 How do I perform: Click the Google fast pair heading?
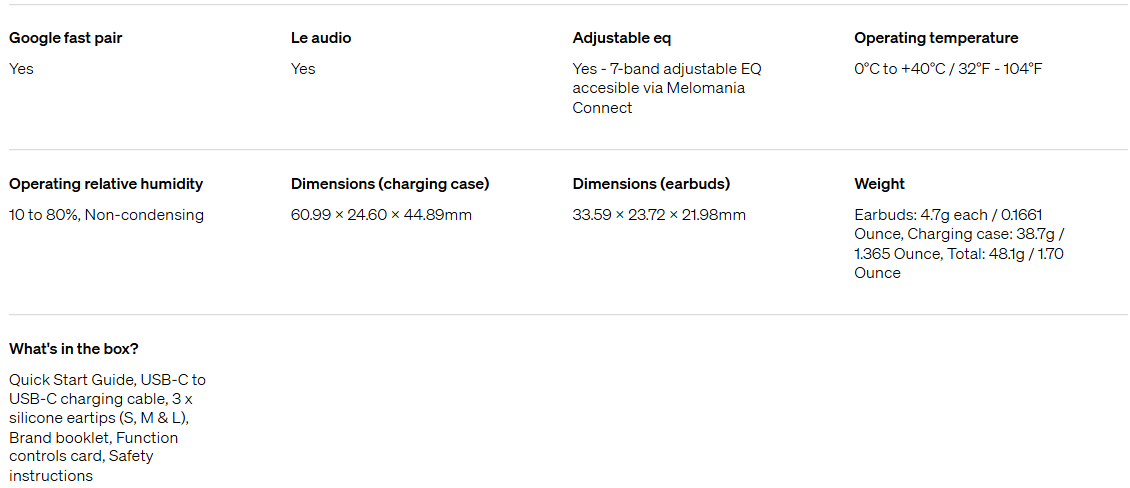tap(66, 38)
